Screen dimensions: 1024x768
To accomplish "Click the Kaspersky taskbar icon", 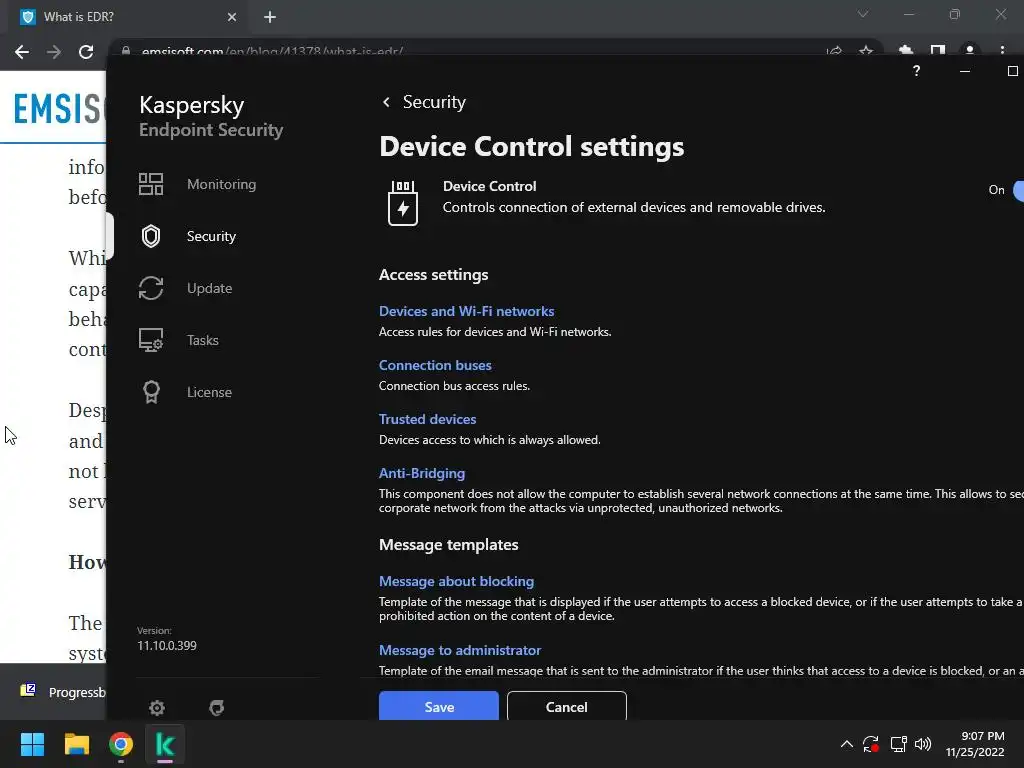I will [x=165, y=744].
